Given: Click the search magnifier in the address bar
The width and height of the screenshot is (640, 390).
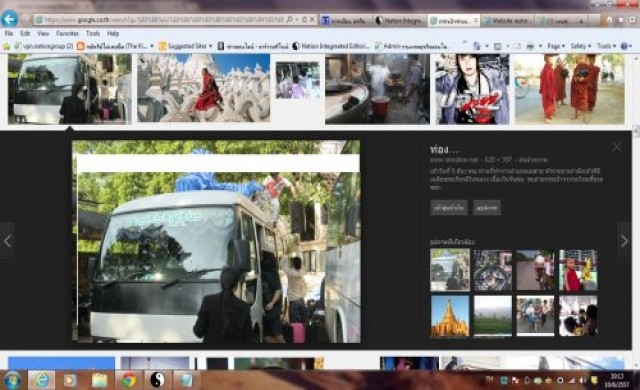Looking at the screenshot, I should pyautogui.click(x=289, y=20).
